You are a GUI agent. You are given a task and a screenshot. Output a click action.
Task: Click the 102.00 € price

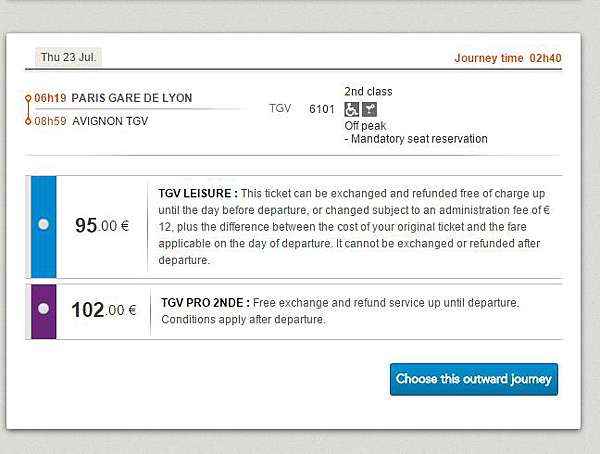(x=104, y=310)
